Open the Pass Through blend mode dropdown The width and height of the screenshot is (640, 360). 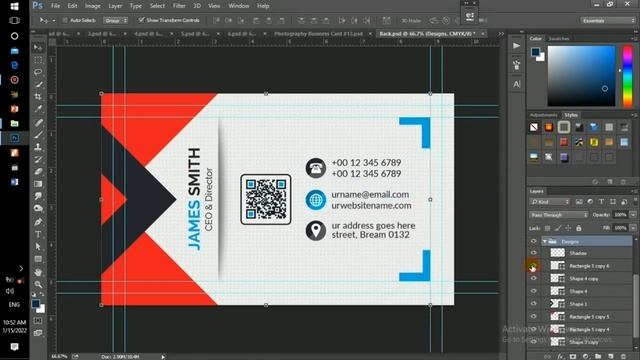(558, 215)
